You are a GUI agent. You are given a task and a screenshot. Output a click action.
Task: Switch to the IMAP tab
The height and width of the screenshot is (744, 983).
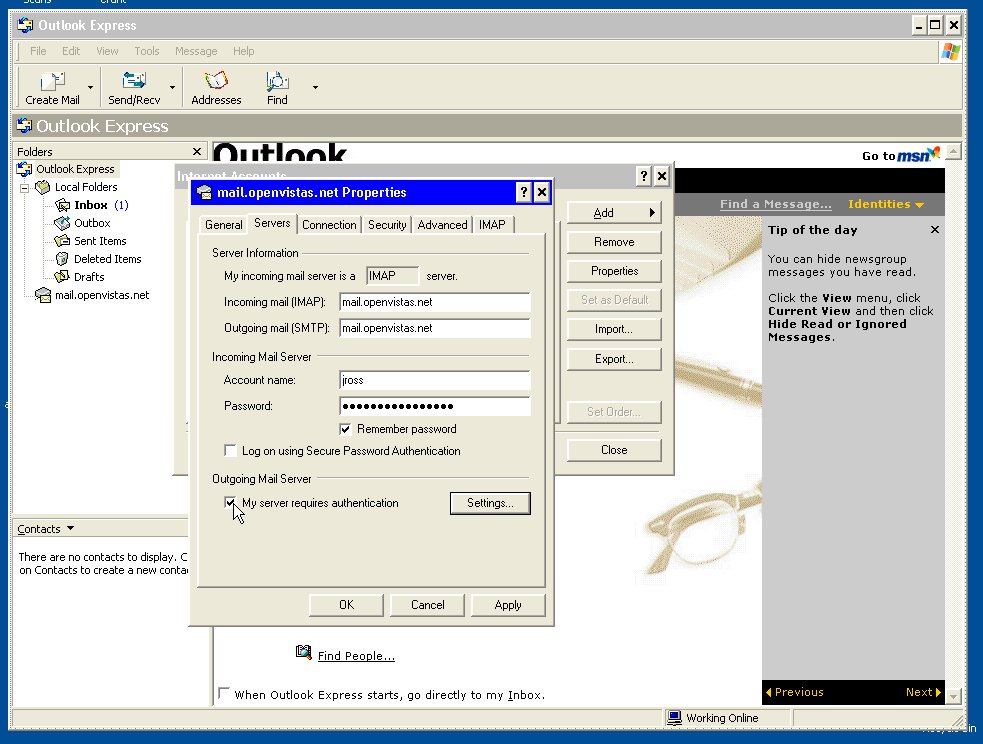[x=492, y=225]
